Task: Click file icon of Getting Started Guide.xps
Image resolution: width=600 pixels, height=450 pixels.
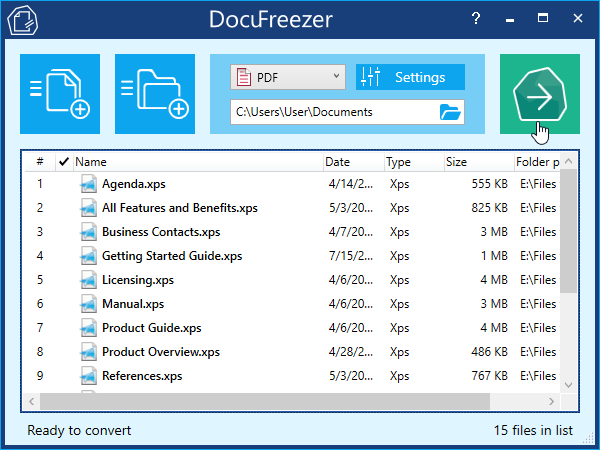Action: pyautogui.click(x=88, y=256)
